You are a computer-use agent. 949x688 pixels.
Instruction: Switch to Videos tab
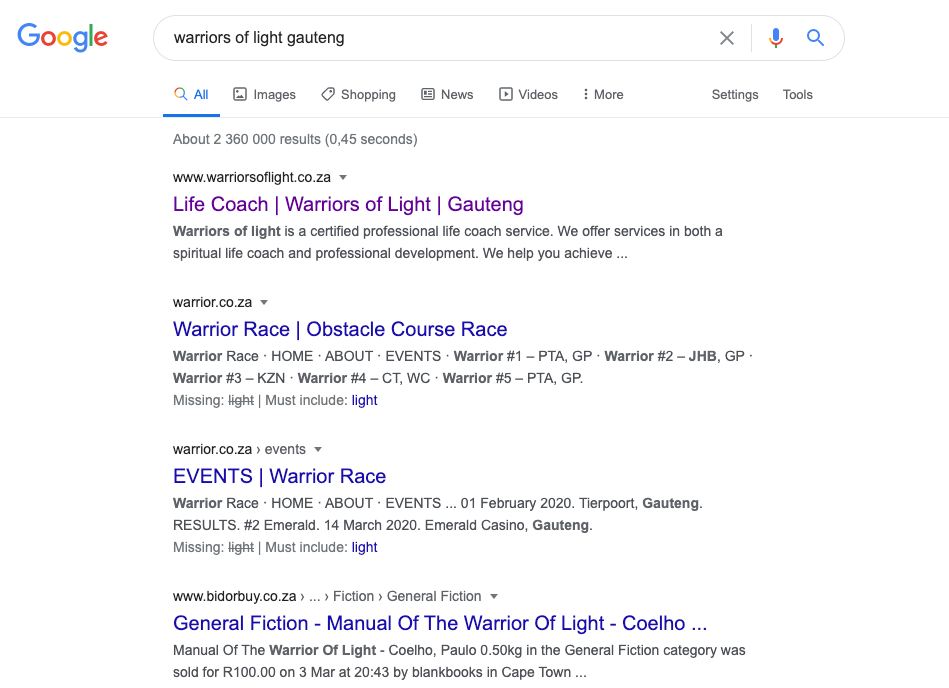click(x=528, y=94)
